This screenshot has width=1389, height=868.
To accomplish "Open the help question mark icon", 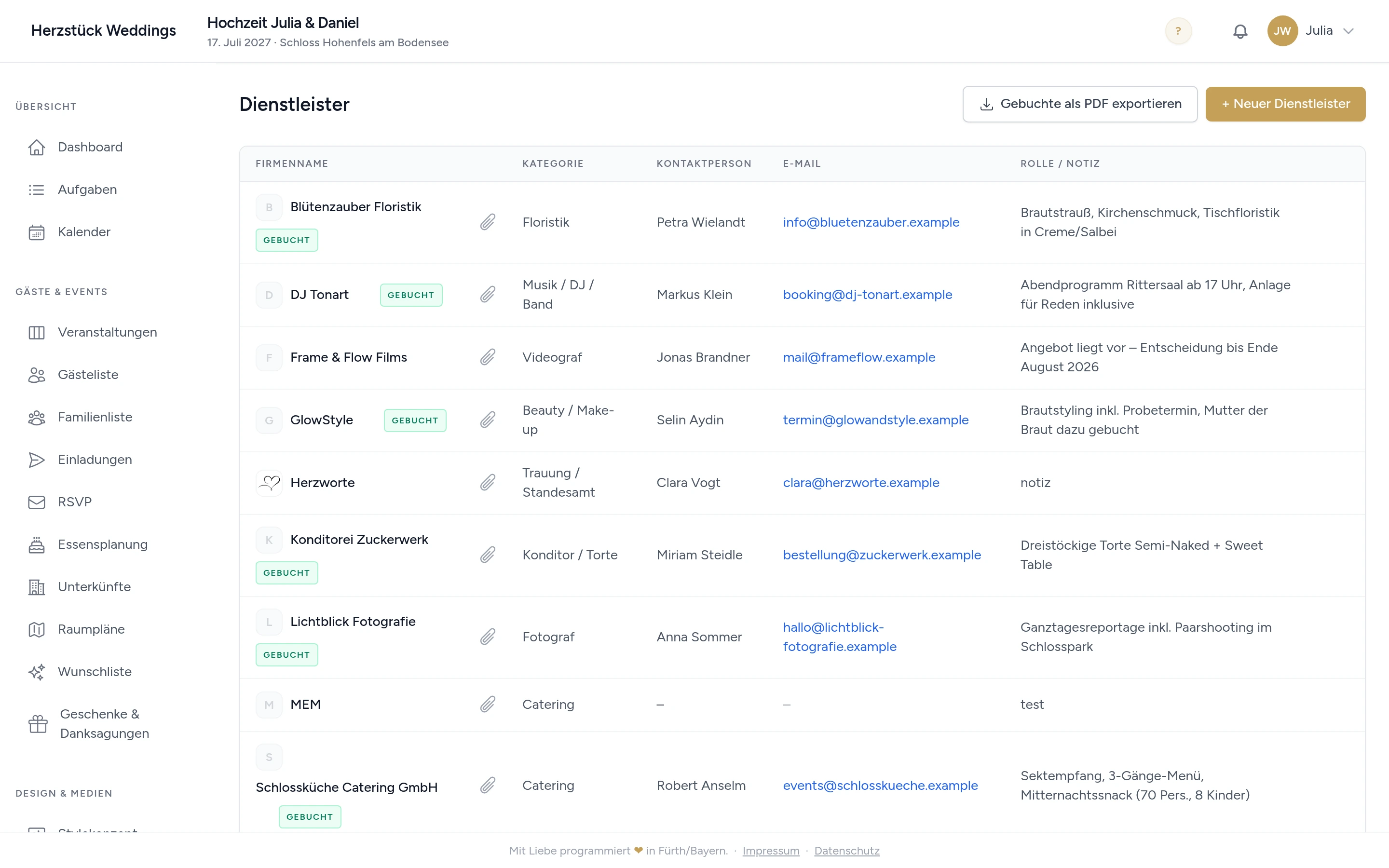I will (1178, 31).
